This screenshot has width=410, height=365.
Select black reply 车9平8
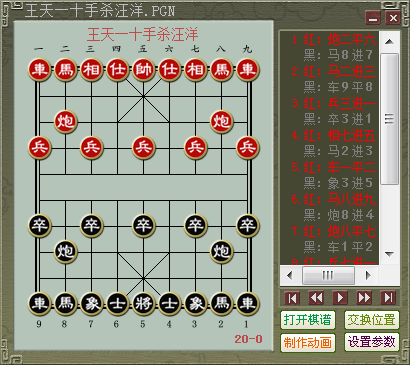(338, 87)
